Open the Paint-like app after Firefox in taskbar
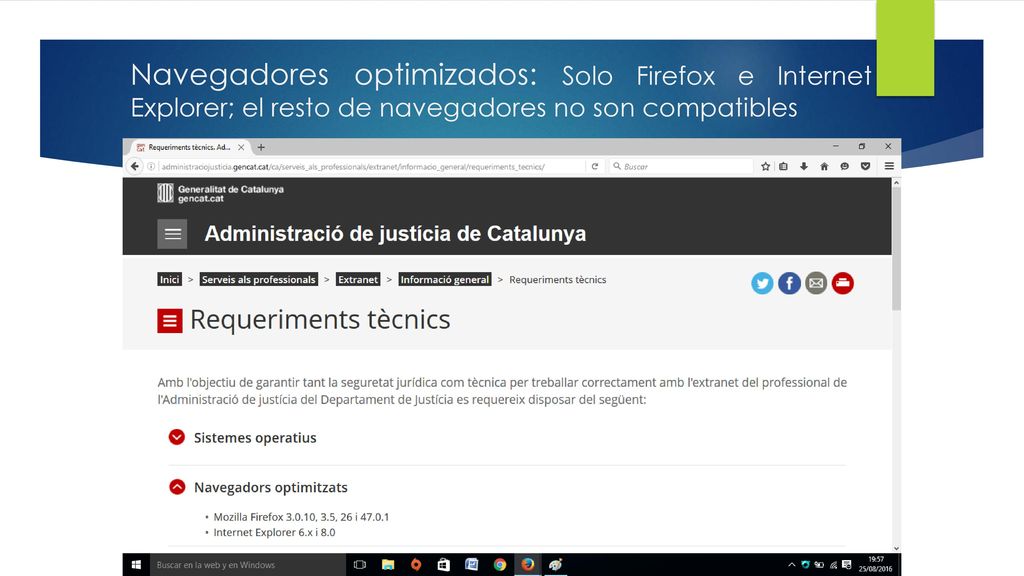This screenshot has height=576, width=1024. point(556,565)
